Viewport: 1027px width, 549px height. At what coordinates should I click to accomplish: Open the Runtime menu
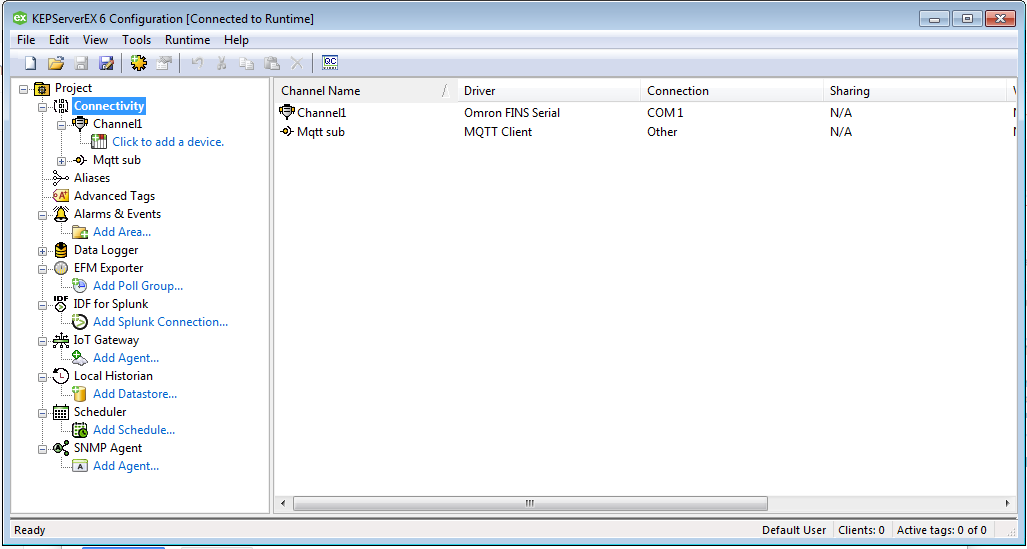pos(187,40)
